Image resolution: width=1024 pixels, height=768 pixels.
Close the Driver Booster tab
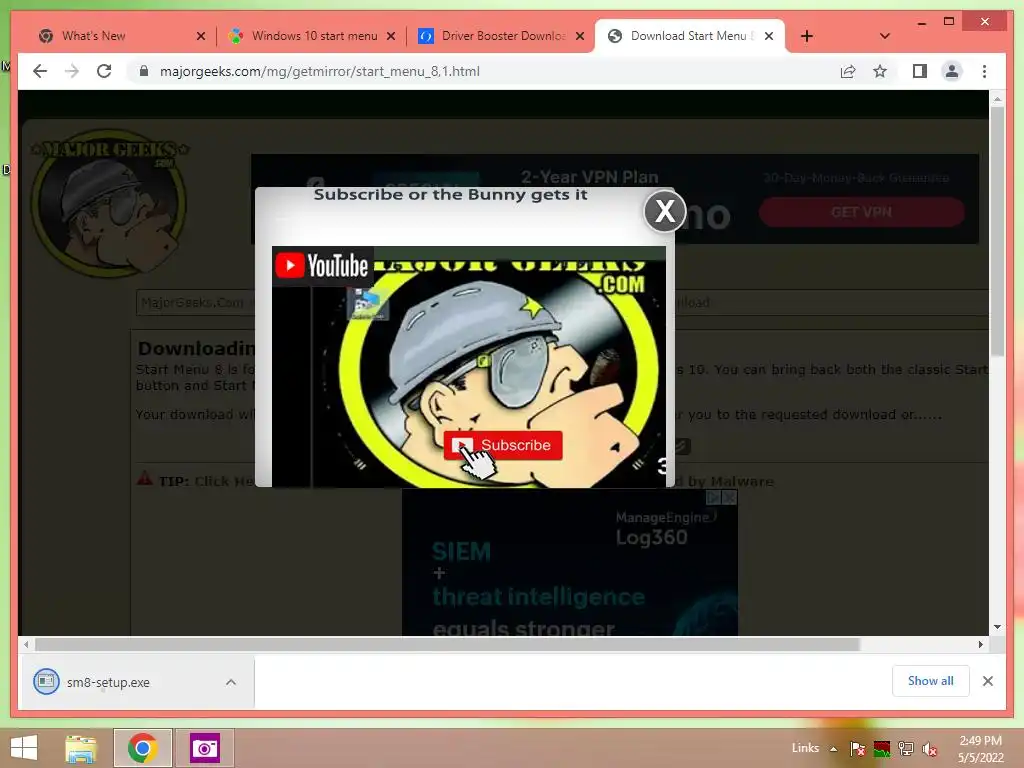579,36
